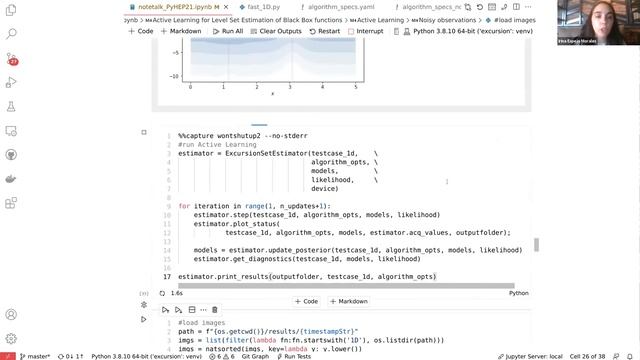Click the compare changes icon in editor title

pos(468,7)
